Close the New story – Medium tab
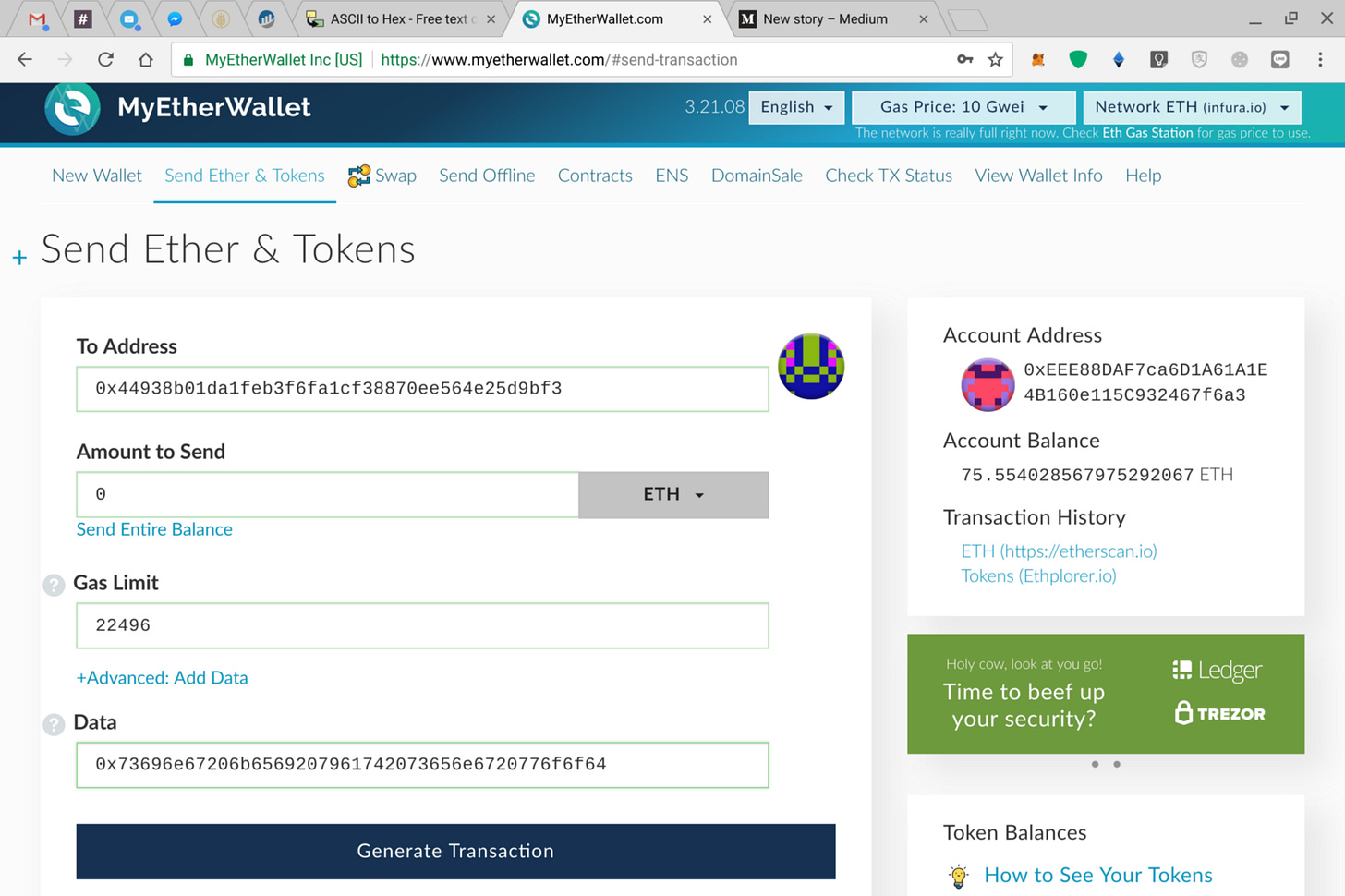Image resolution: width=1345 pixels, height=896 pixels. 923,18
